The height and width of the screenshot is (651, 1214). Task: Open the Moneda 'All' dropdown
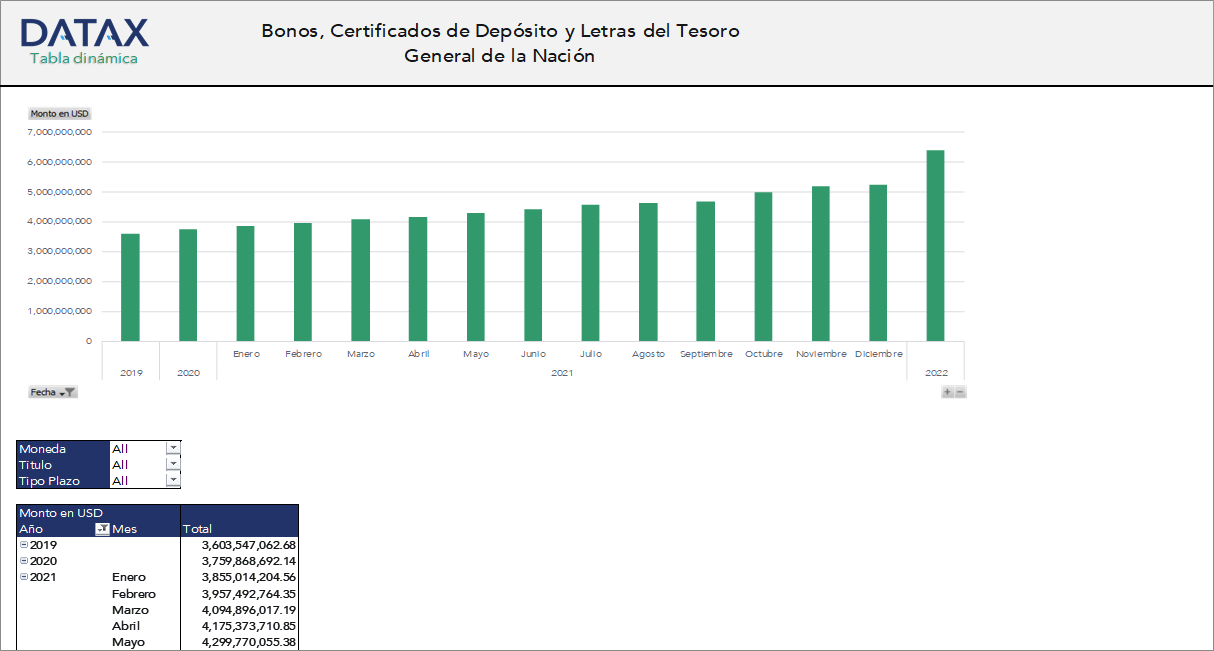(x=172, y=448)
